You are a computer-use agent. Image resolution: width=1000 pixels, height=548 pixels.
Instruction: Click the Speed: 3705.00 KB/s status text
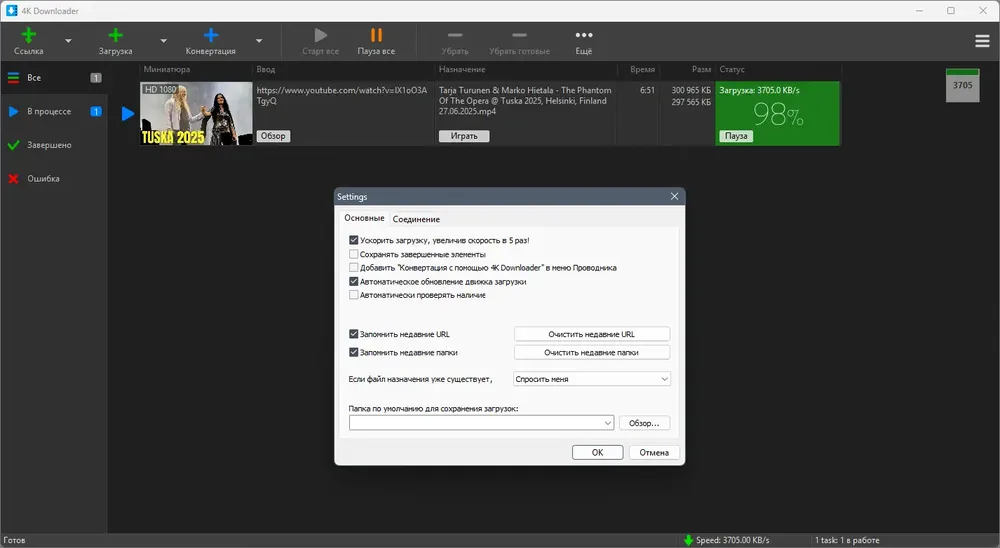(x=733, y=540)
